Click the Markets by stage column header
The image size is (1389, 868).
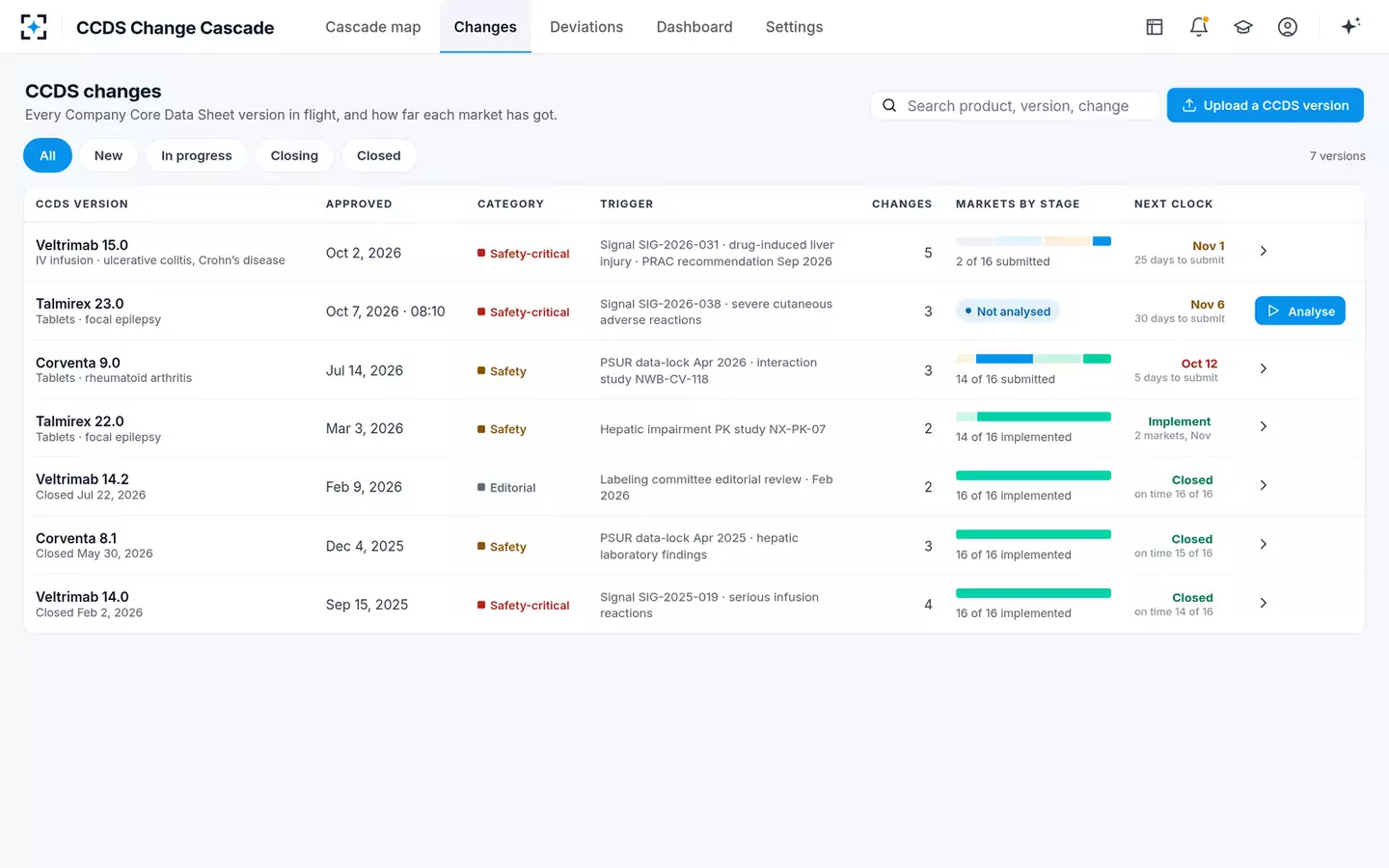1018,203
